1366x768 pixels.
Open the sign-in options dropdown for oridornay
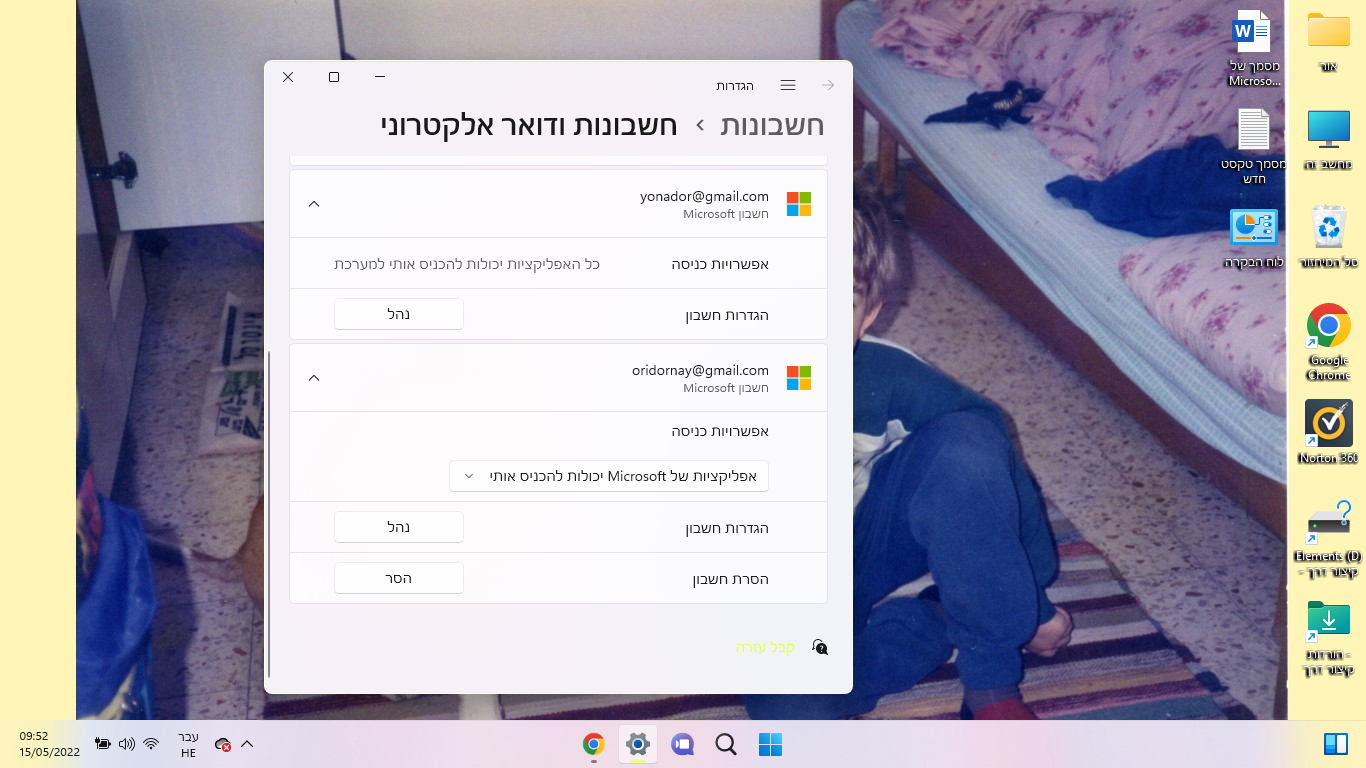coord(609,476)
